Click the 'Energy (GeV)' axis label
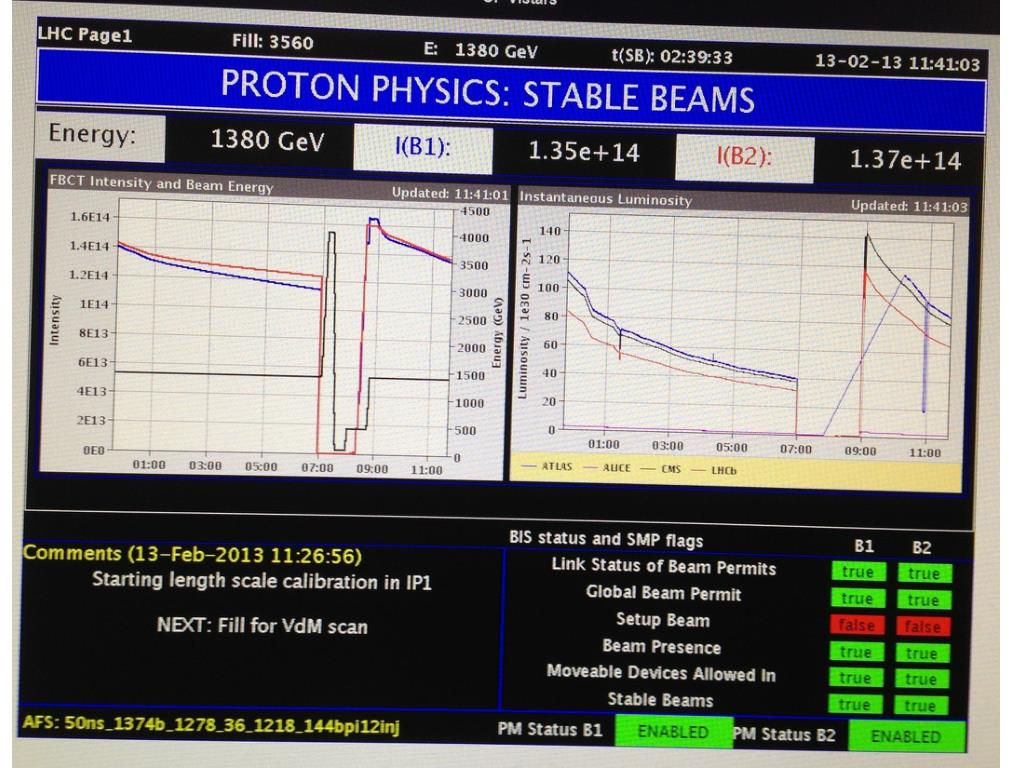Image resolution: width=1024 pixels, height=768 pixels. click(x=498, y=332)
